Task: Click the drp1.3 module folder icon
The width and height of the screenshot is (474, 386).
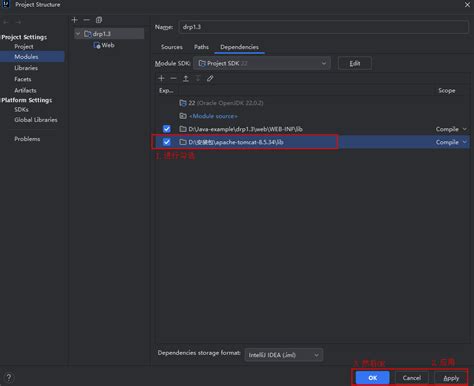Action: point(88,34)
